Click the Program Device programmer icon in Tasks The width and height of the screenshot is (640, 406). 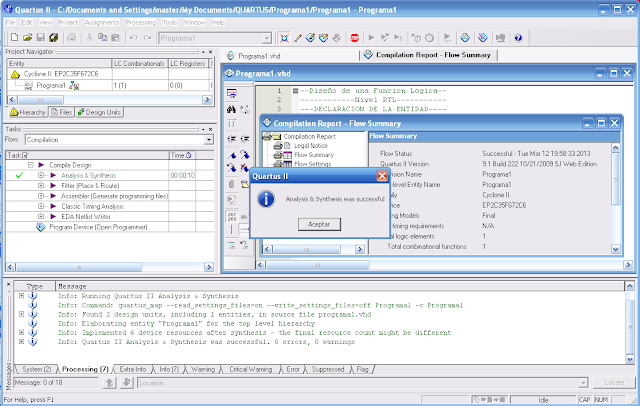point(40,227)
